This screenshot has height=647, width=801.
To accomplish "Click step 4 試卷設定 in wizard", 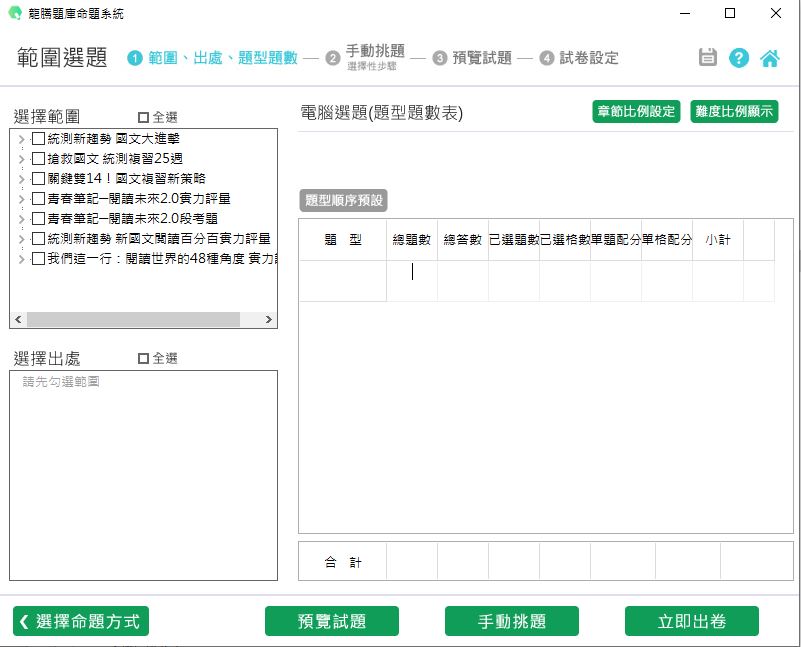I will click(x=588, y=58).
